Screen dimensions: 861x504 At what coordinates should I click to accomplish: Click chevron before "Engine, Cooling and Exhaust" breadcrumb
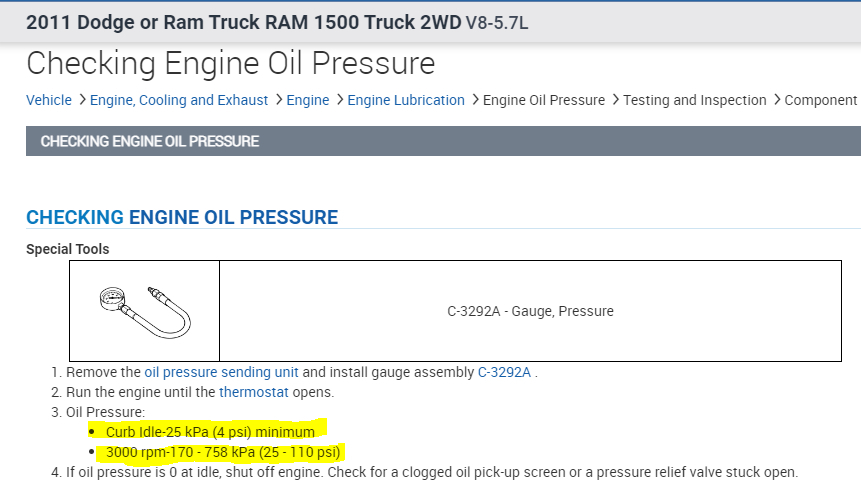(x=81, y=100)
